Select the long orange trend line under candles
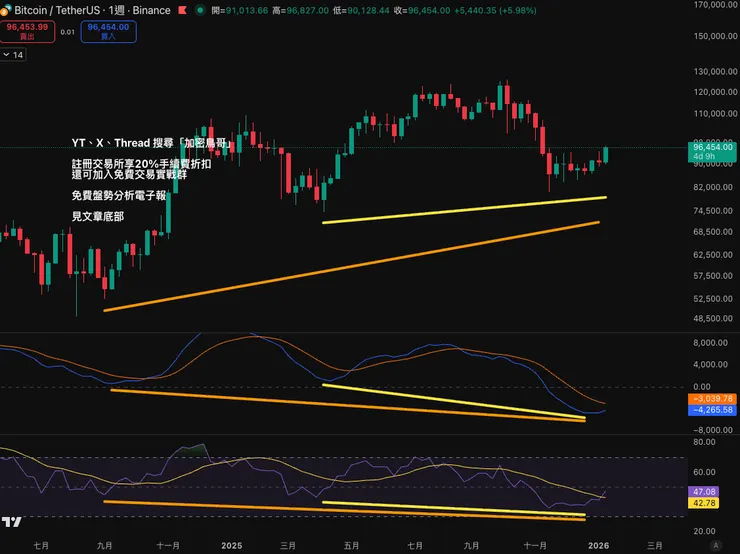This screenshot has width=740, height=554. (352, 266)
